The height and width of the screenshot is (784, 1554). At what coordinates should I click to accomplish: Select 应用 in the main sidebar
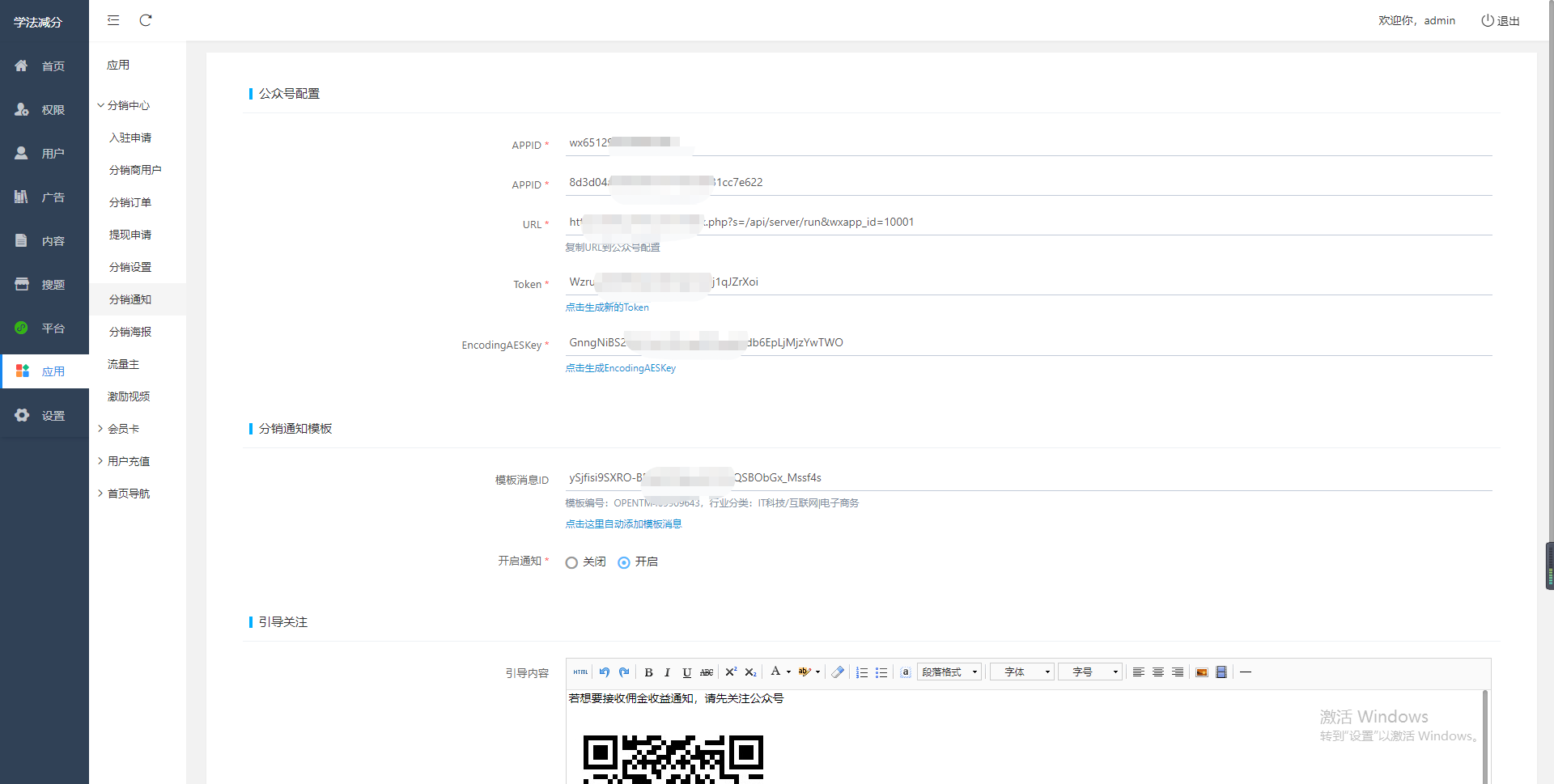coord(45,371)
